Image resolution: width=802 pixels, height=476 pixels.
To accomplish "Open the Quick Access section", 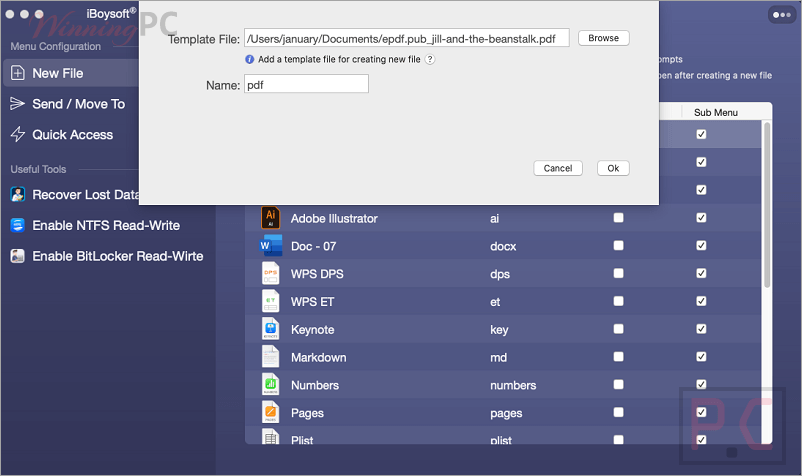I will click(x=73, y=134).
